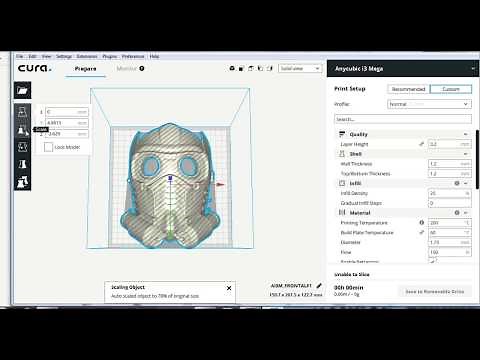Click the gear icon on Infill section

tap(457, 183)
